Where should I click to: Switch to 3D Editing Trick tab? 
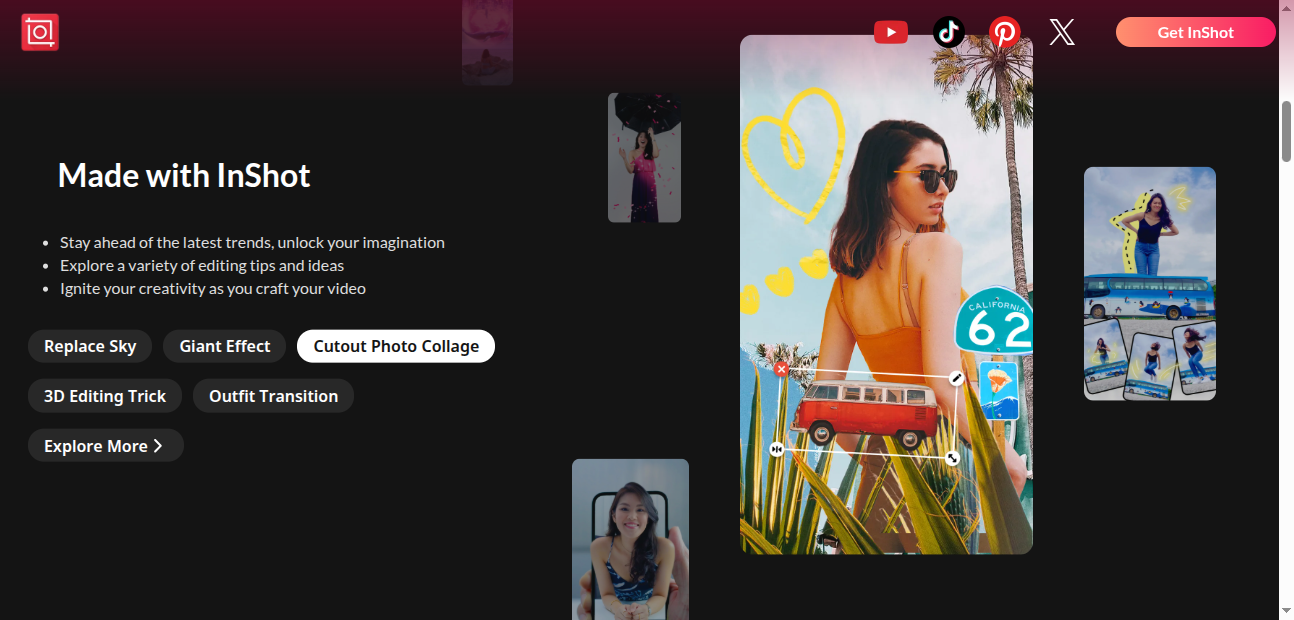(x=105, y=396)
